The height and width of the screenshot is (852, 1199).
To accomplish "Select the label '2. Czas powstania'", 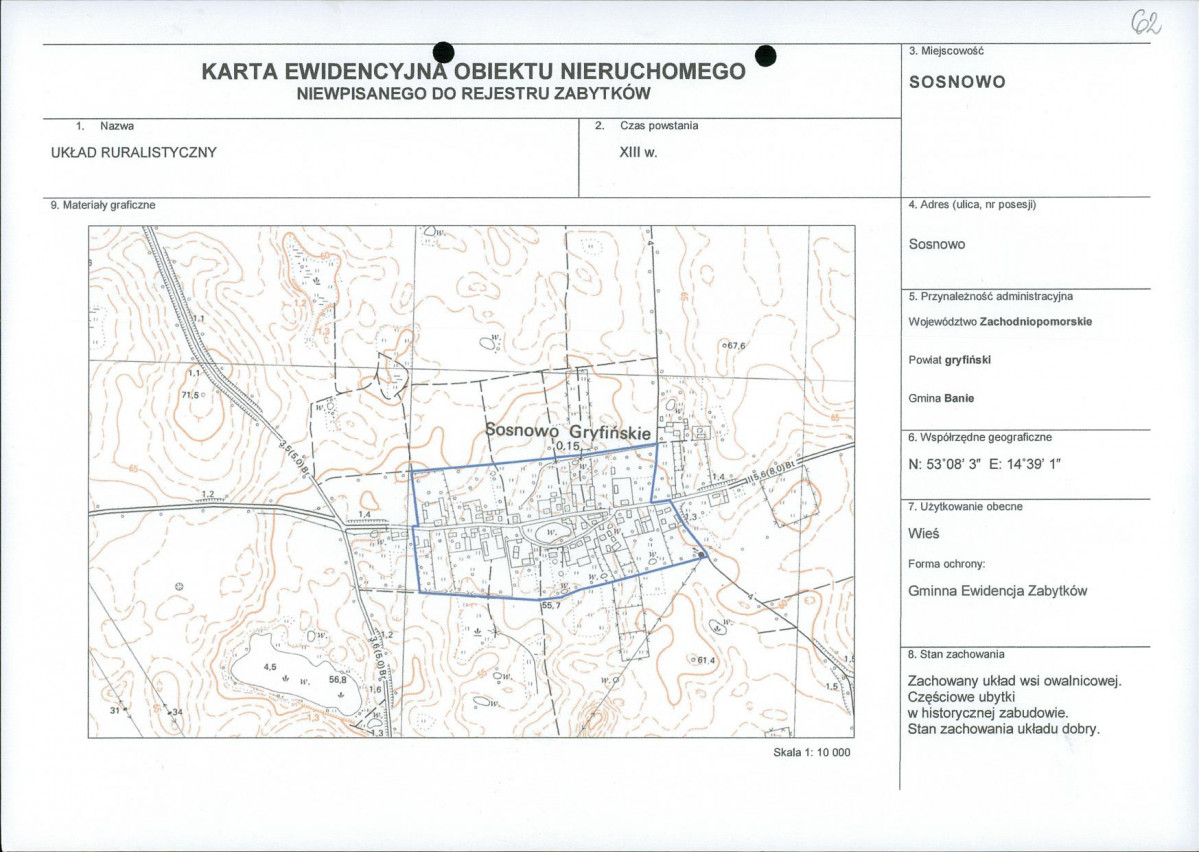I will click(x=647, y=125).
